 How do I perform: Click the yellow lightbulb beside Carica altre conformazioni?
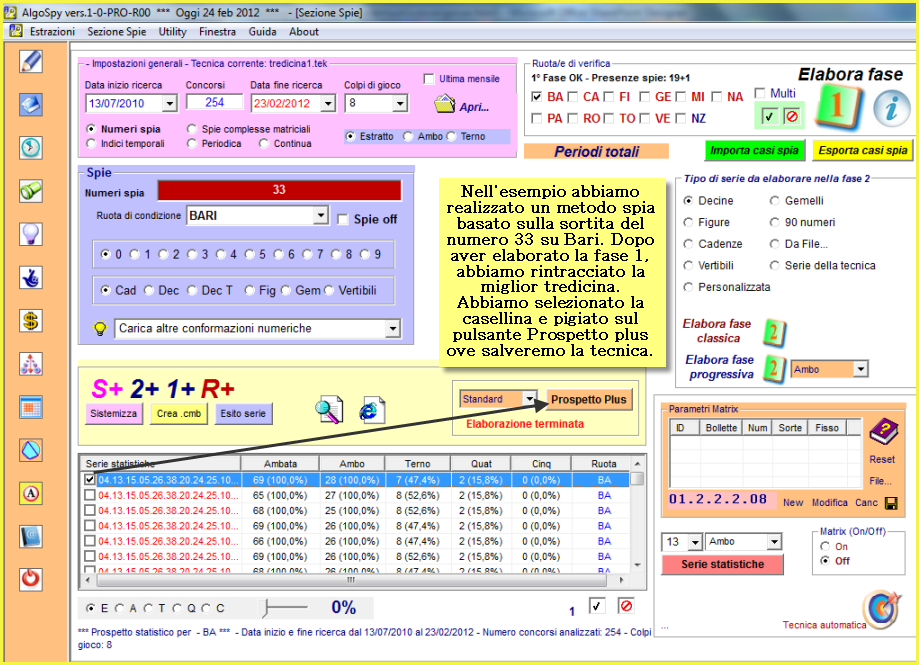100,329
